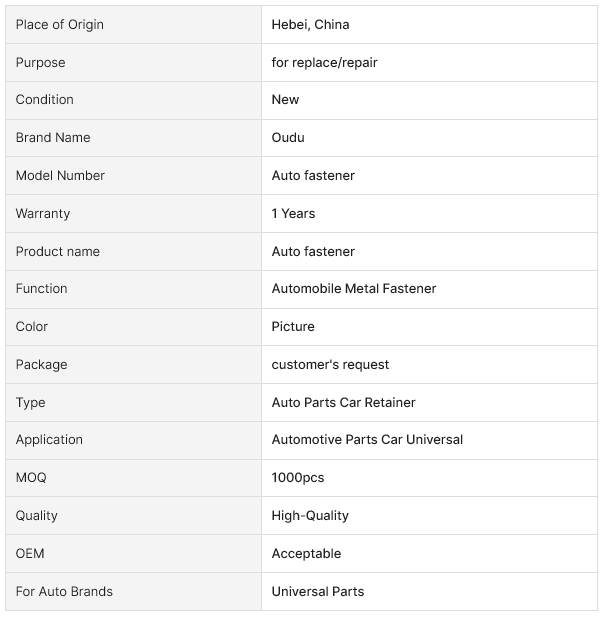This screenshot has height=617, width=603.
Task: Click the 'High-Quality' quality value
Action: point(310,515)
